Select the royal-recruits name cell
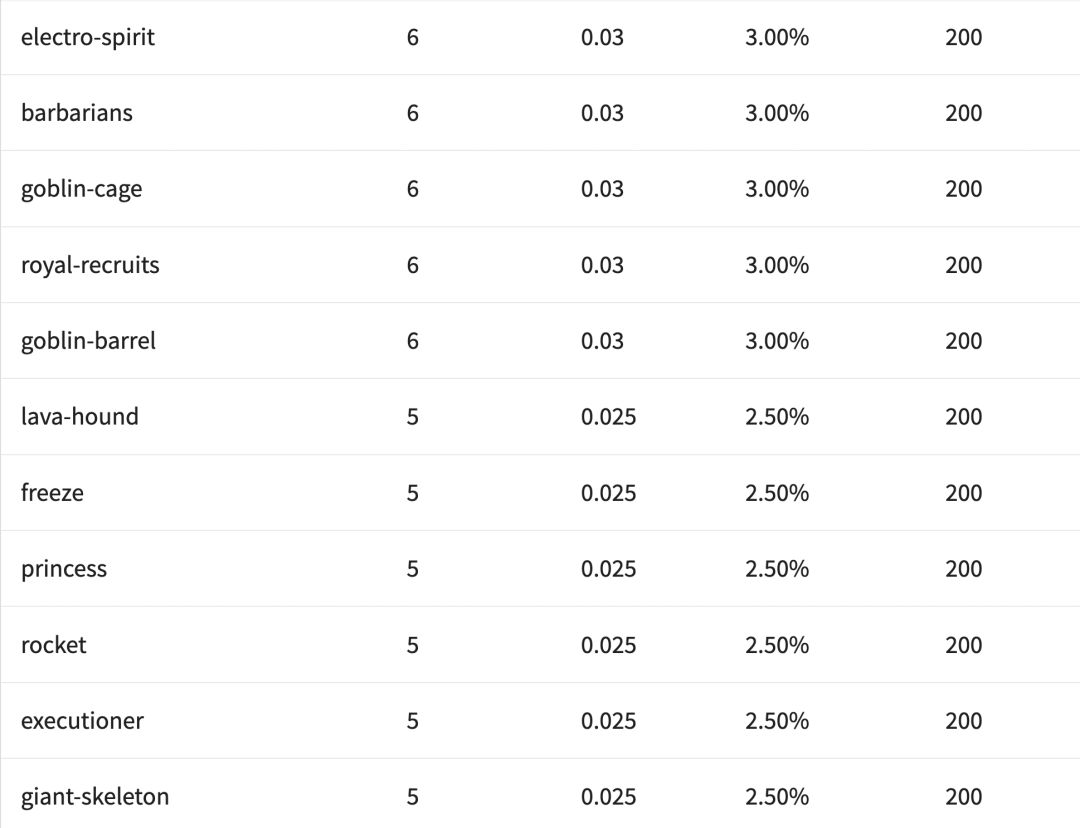This screenshot has width=1080, height=828. pyautogui.click(x=90, y=265)
